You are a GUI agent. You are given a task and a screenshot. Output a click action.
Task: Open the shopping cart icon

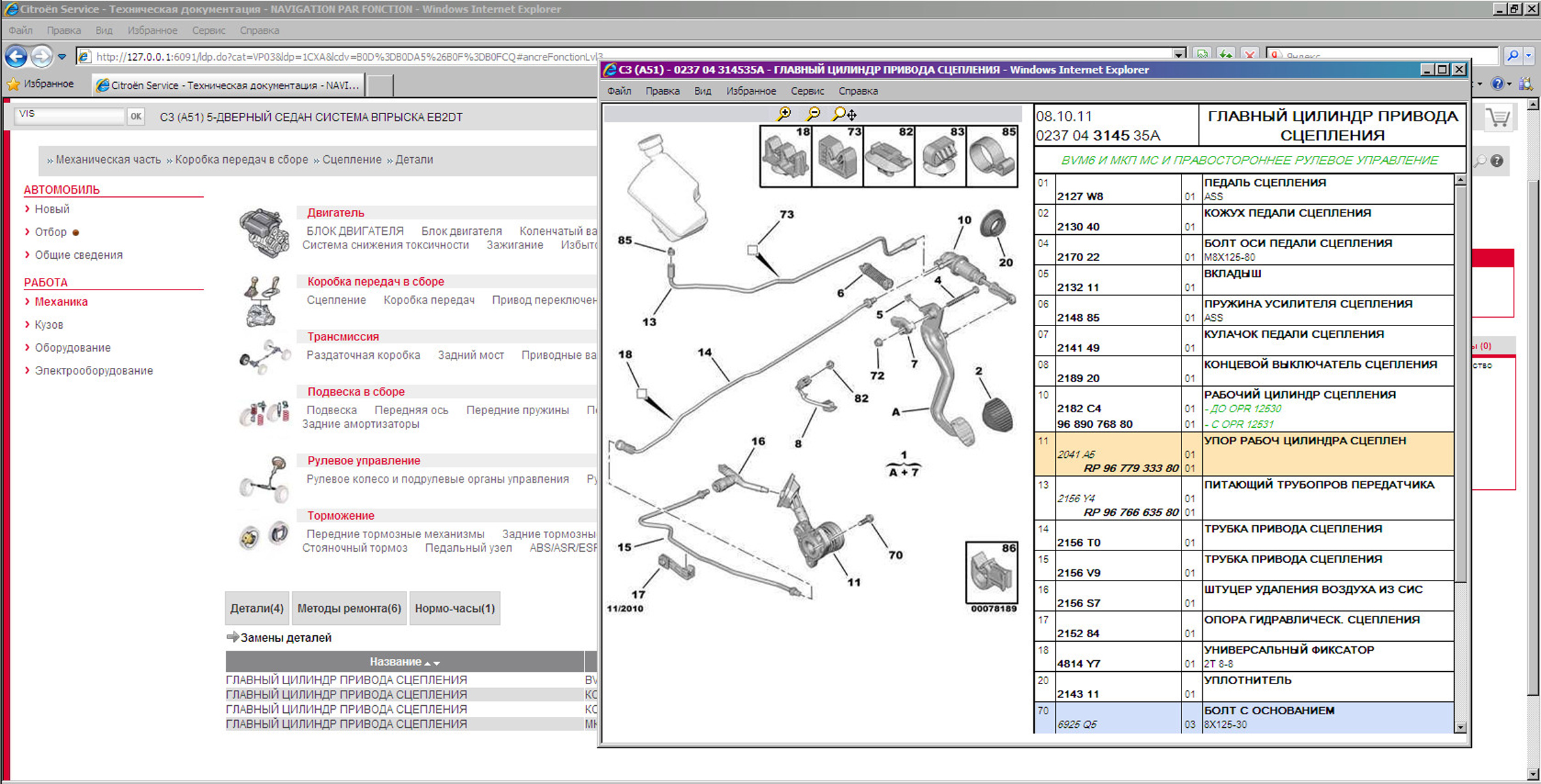coord(1498,118)
